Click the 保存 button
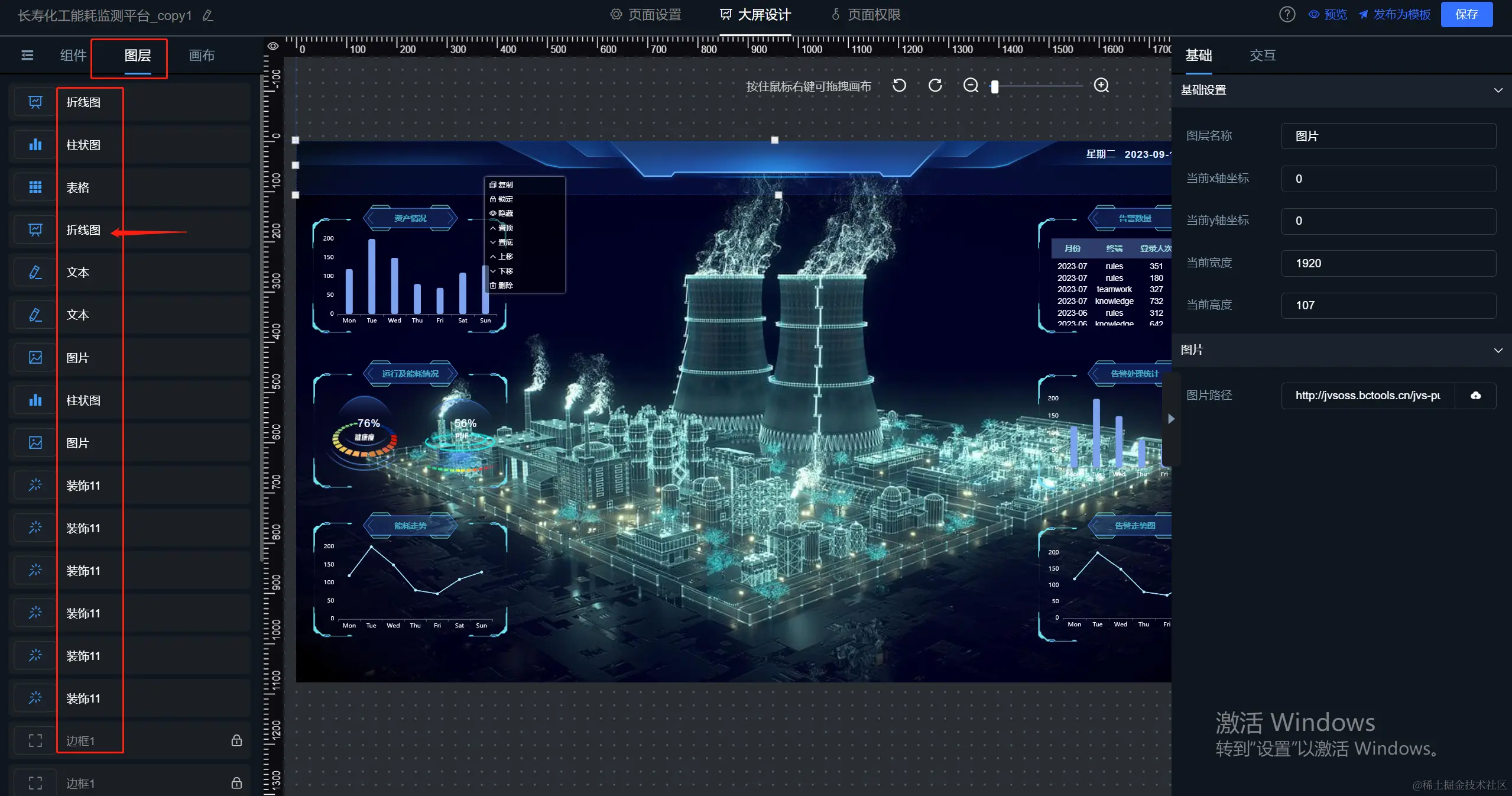Viewport: 1512px width, 796px height. coord(1466,14)
